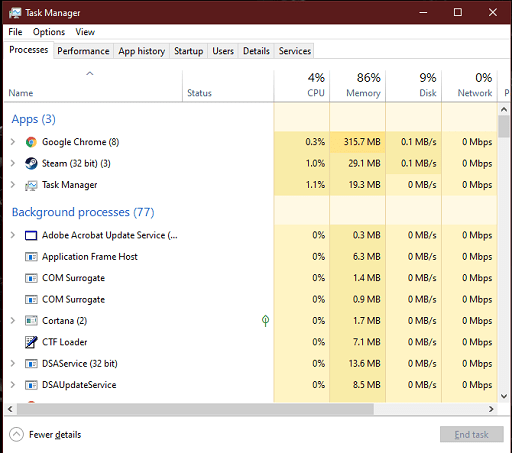Viewport: 512px width, 453px height.
Task: Open the File menu
Action: pyautogui.click(x=15, y=32)
